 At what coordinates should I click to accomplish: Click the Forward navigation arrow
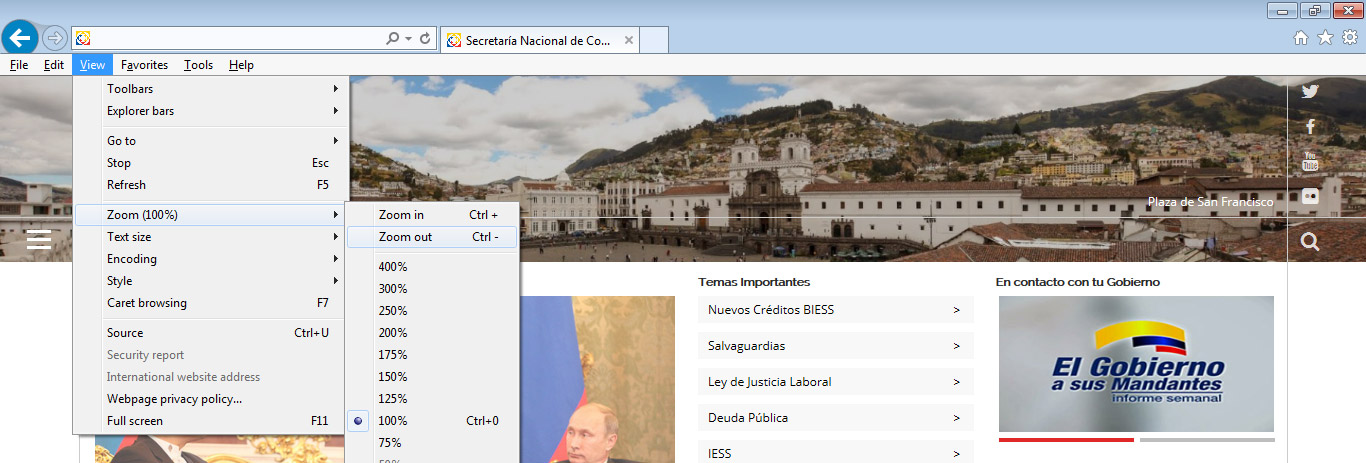click(55, 39)
